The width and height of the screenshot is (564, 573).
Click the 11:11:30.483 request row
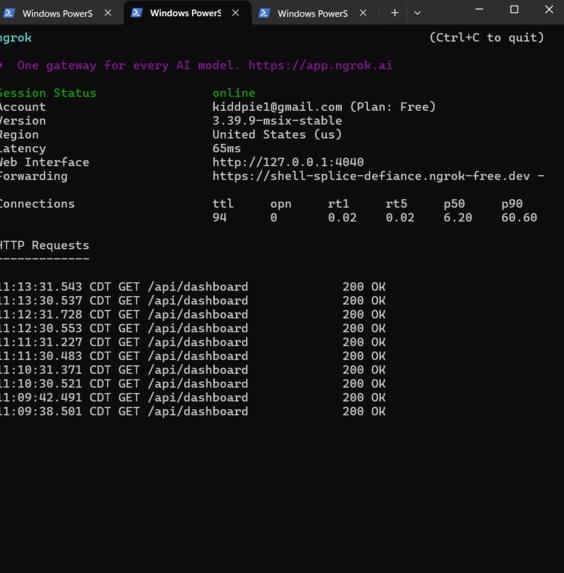(193, 356)
